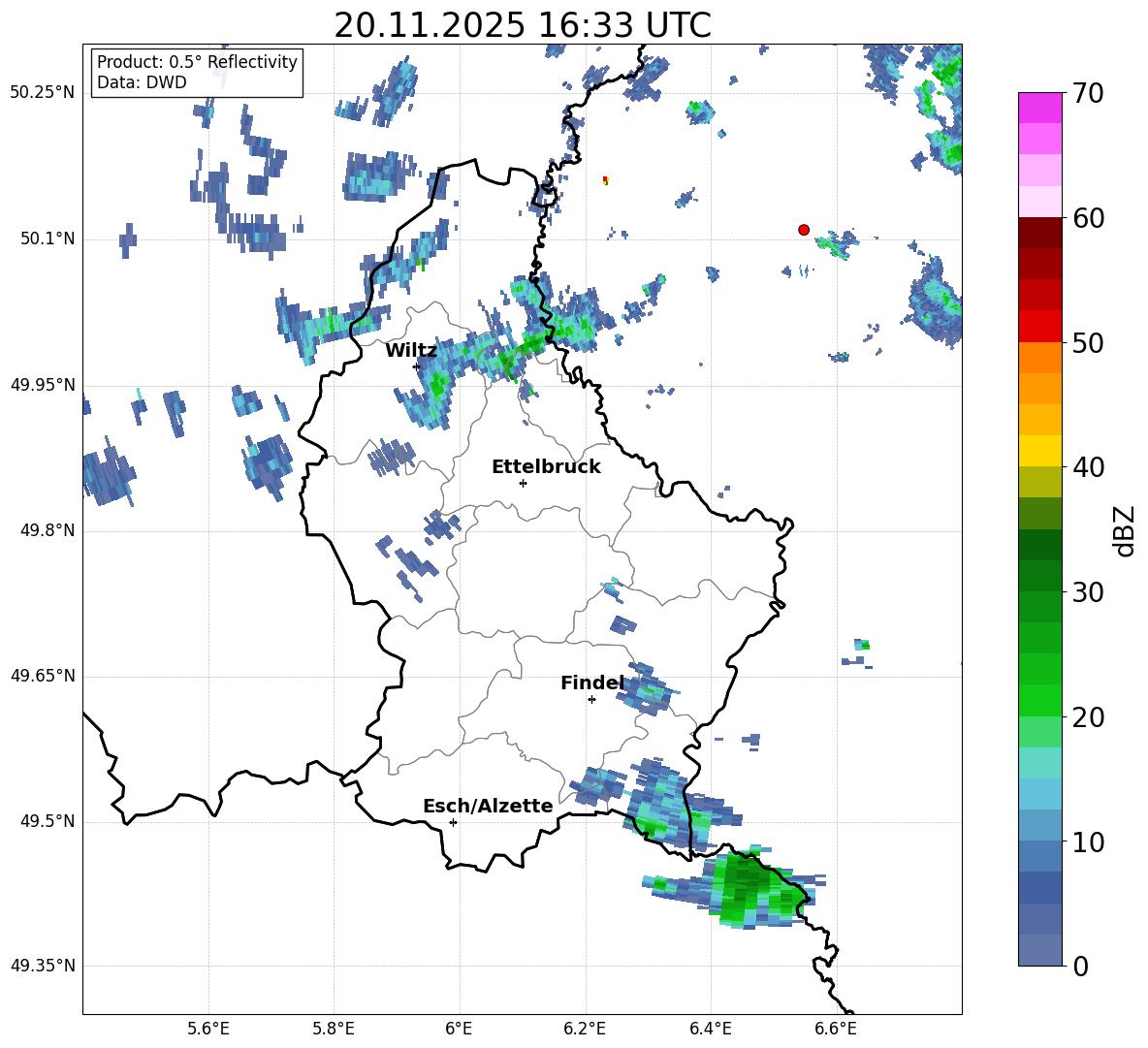Click the 49.35°N latitude label

click(x=43, y=967)
